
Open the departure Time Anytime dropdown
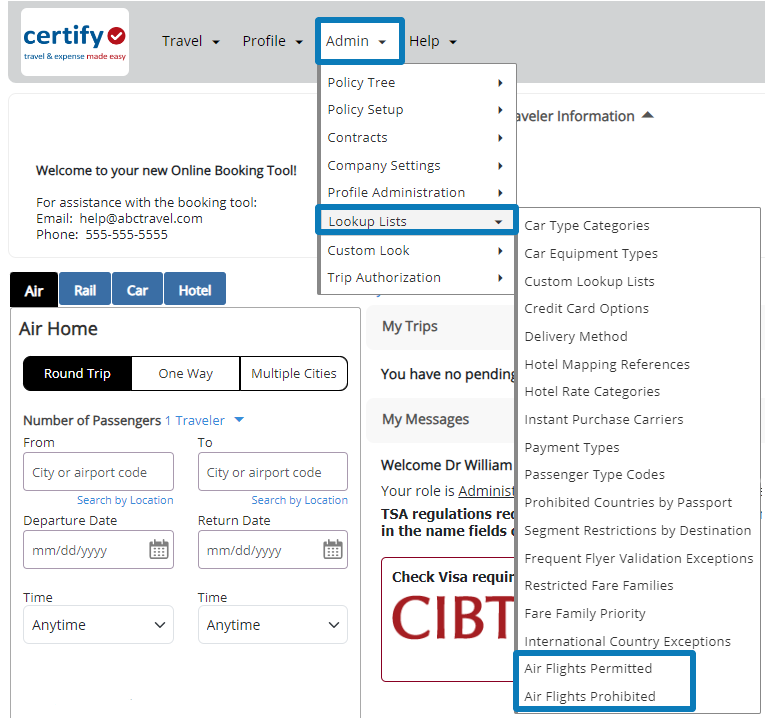click(x=98, y=625)
